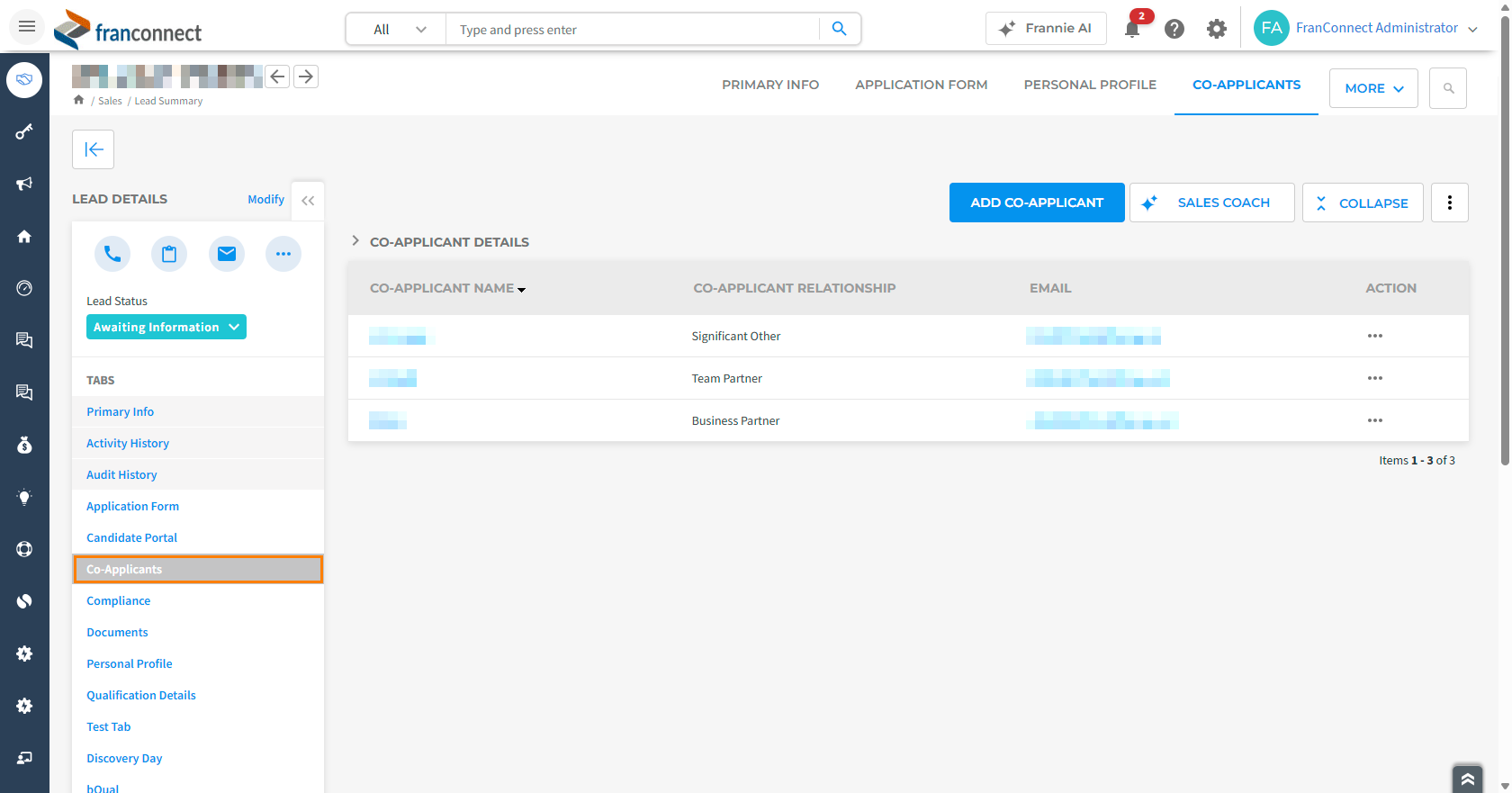Open the FranConnect Administrator account menu
The width and height of the screenshot is (1512, 793).
(1366, 28)
